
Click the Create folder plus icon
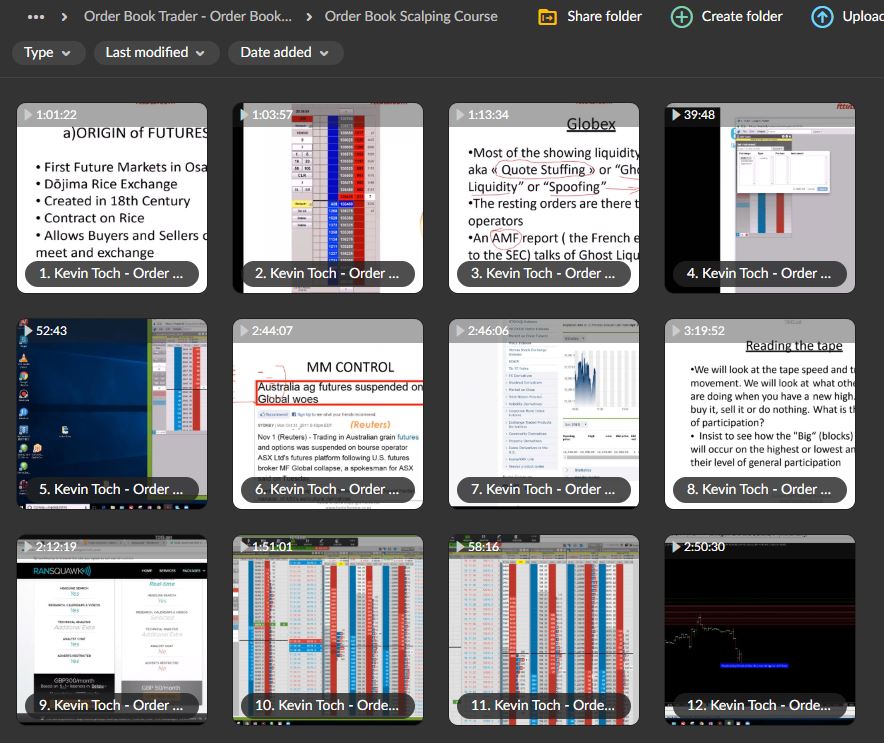tap(681, 17)
